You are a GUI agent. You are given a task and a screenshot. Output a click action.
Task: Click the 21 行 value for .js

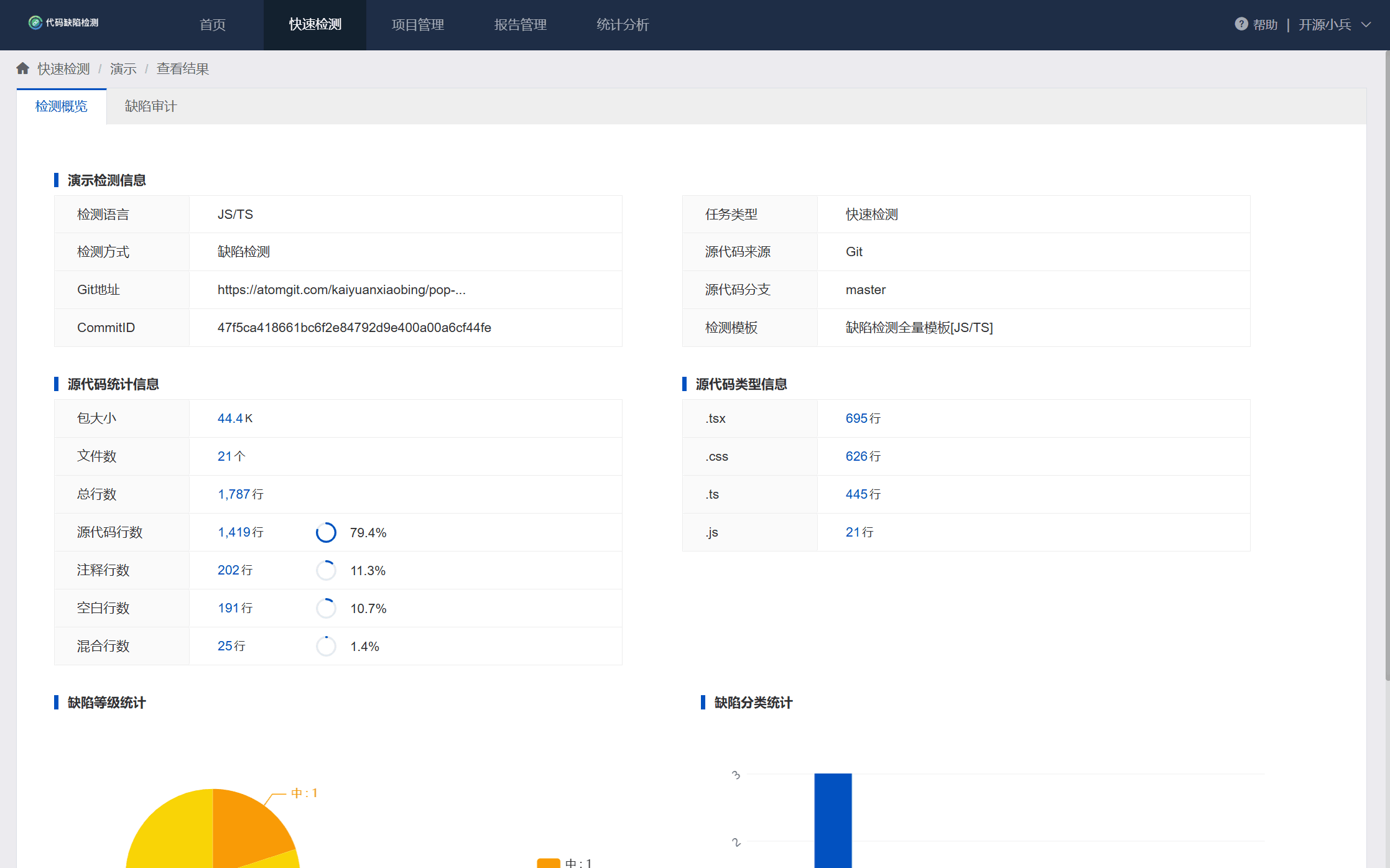(x=859, y=532)
